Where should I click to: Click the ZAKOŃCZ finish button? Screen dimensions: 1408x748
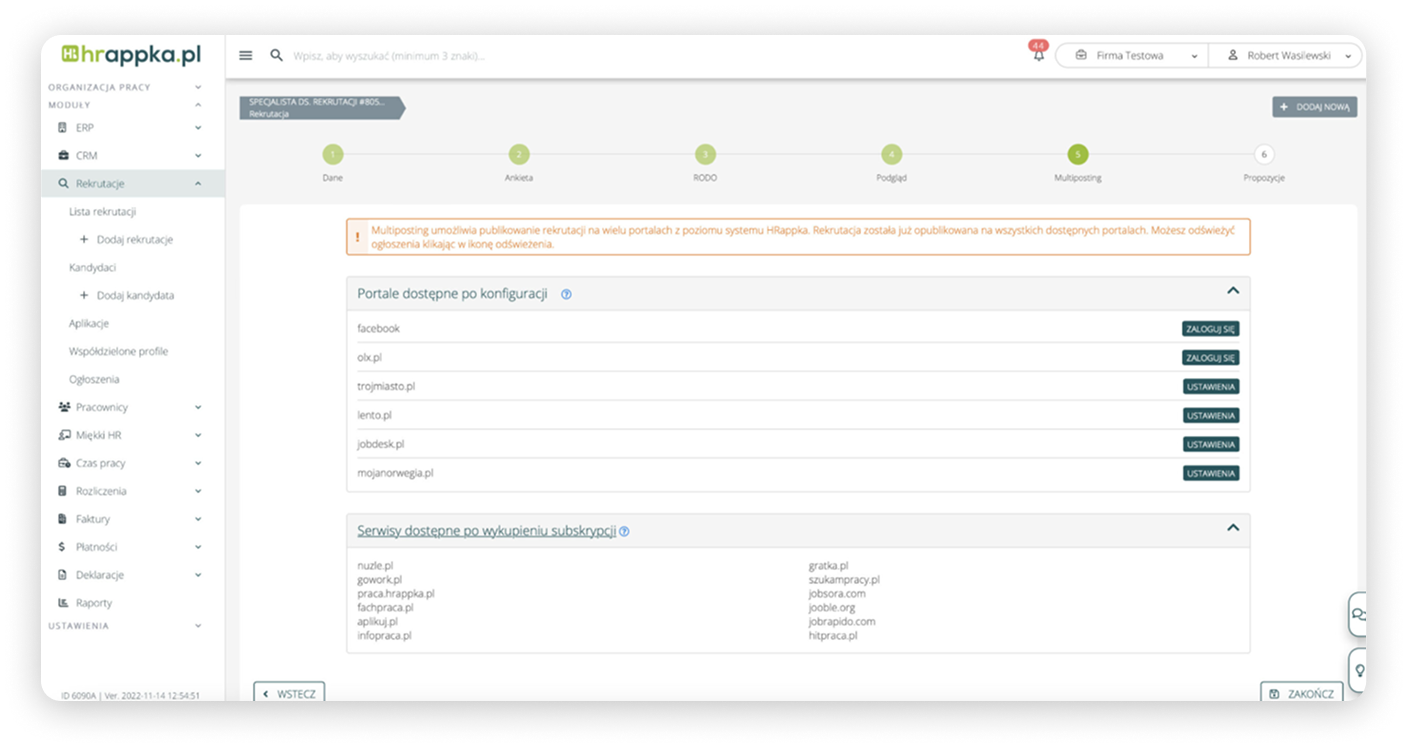coord(1301,693)
